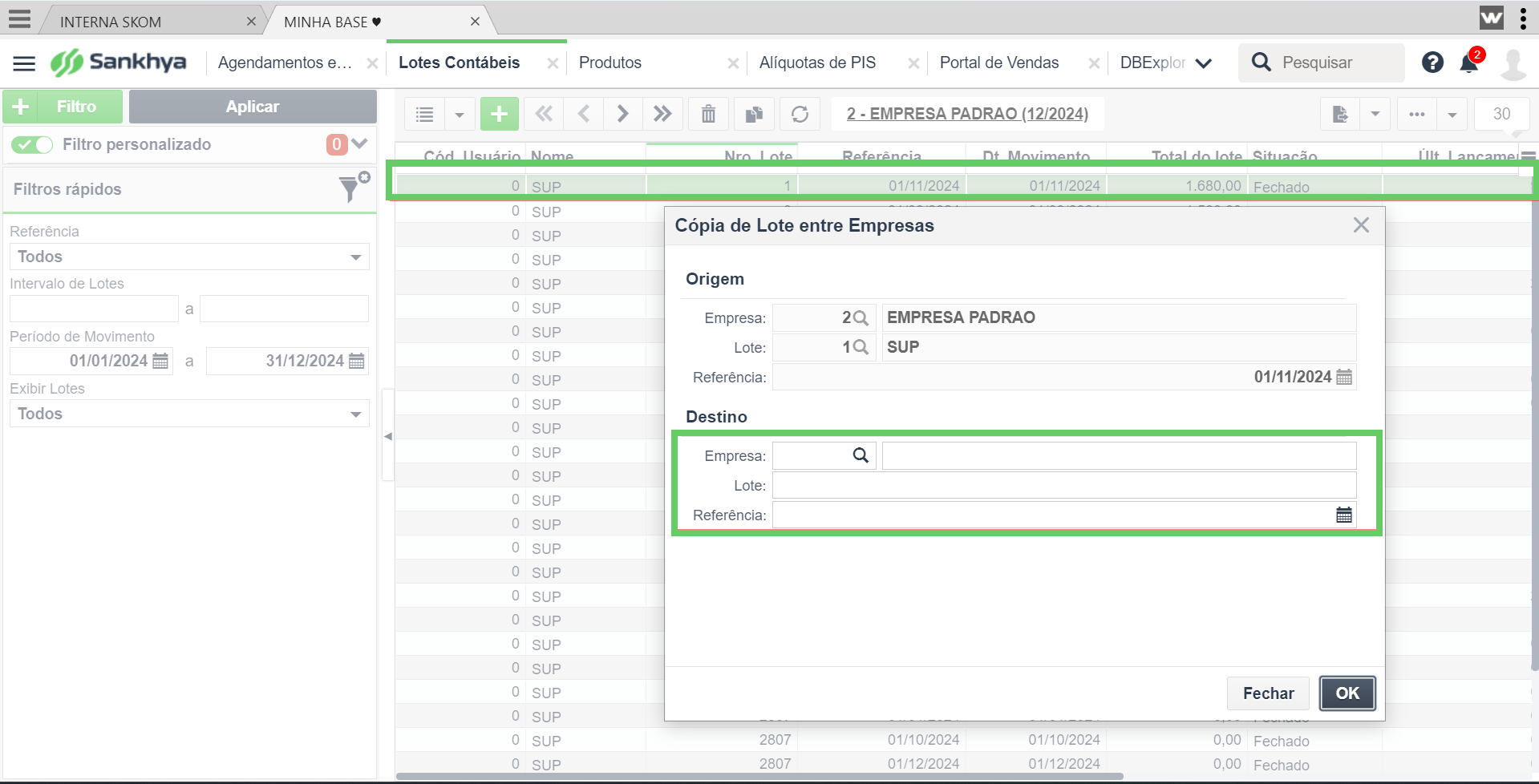Click the Fechar button

[x=1268, y=693]
